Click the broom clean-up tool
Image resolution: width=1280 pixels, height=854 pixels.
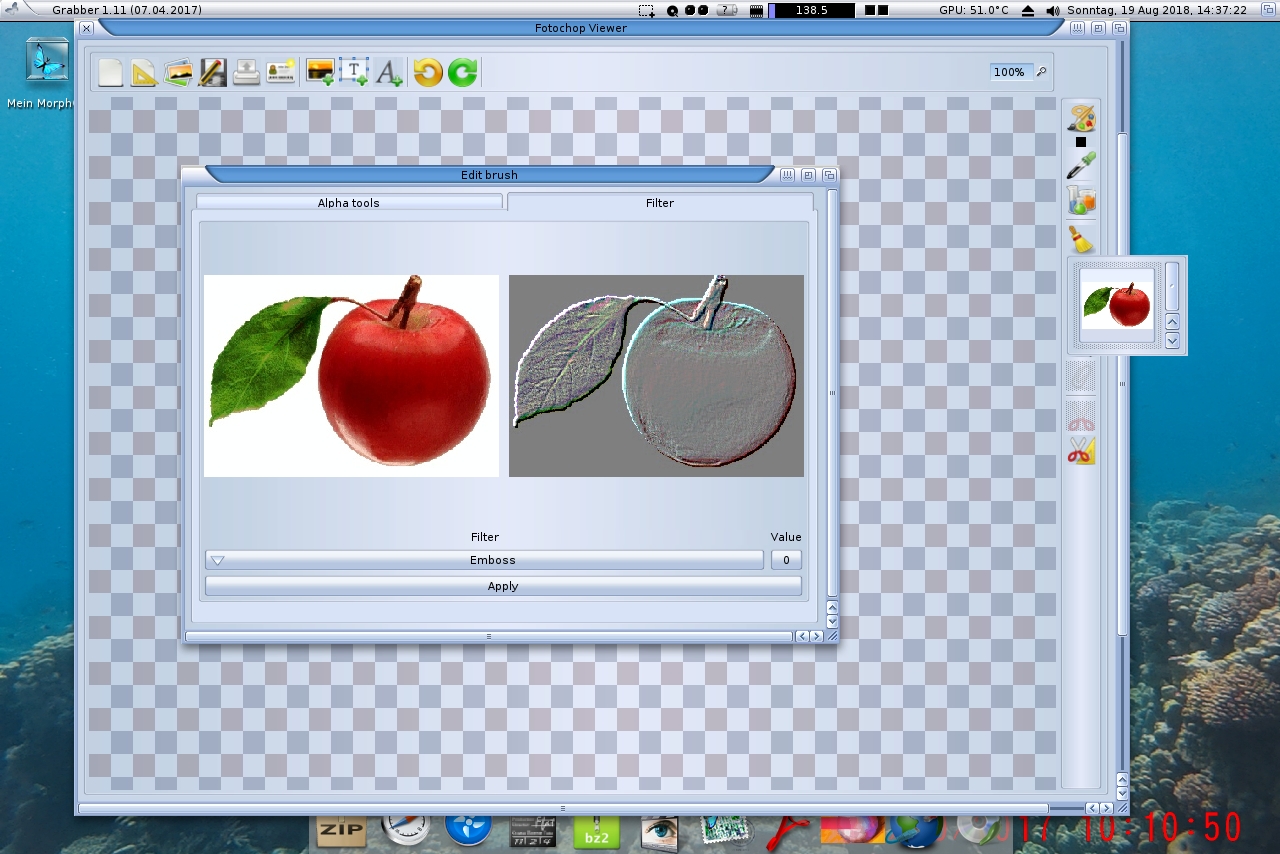1081,239
